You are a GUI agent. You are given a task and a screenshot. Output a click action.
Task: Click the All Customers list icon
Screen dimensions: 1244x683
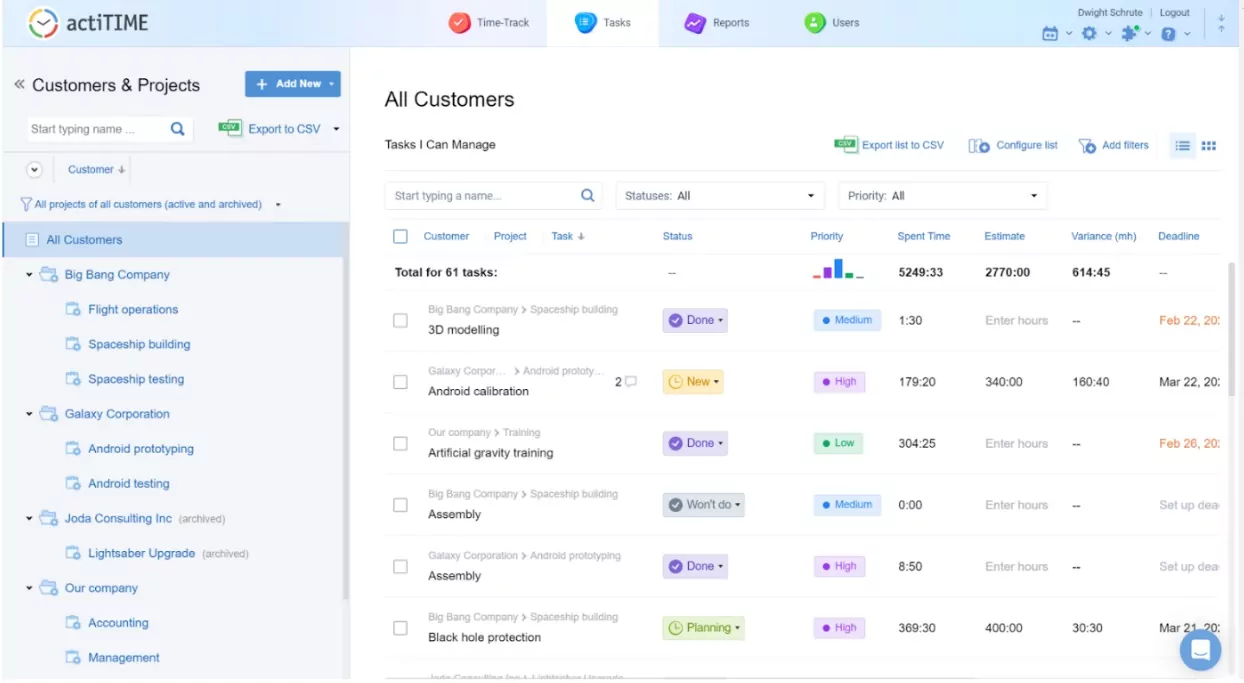(x=32, y=240)
